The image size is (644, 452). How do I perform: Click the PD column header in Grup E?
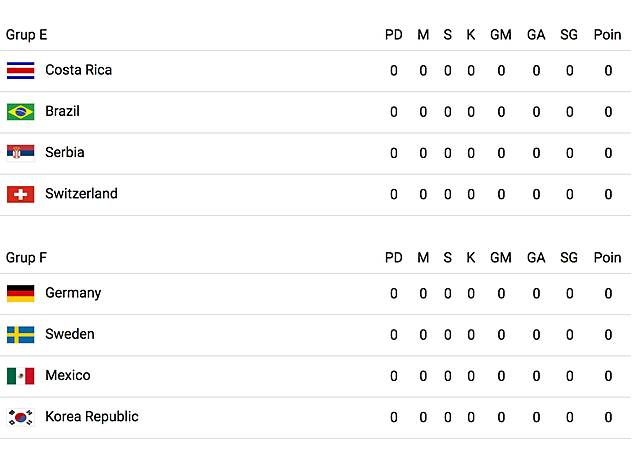pos(393,35)
